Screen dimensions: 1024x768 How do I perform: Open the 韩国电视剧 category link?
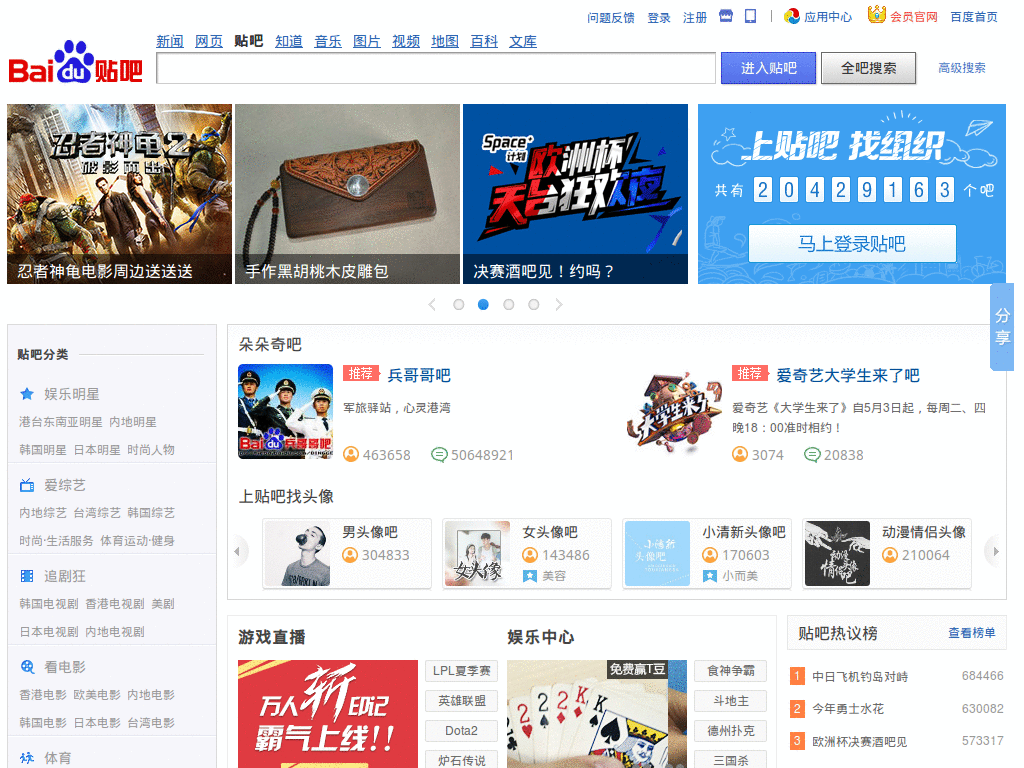[49, 604]
